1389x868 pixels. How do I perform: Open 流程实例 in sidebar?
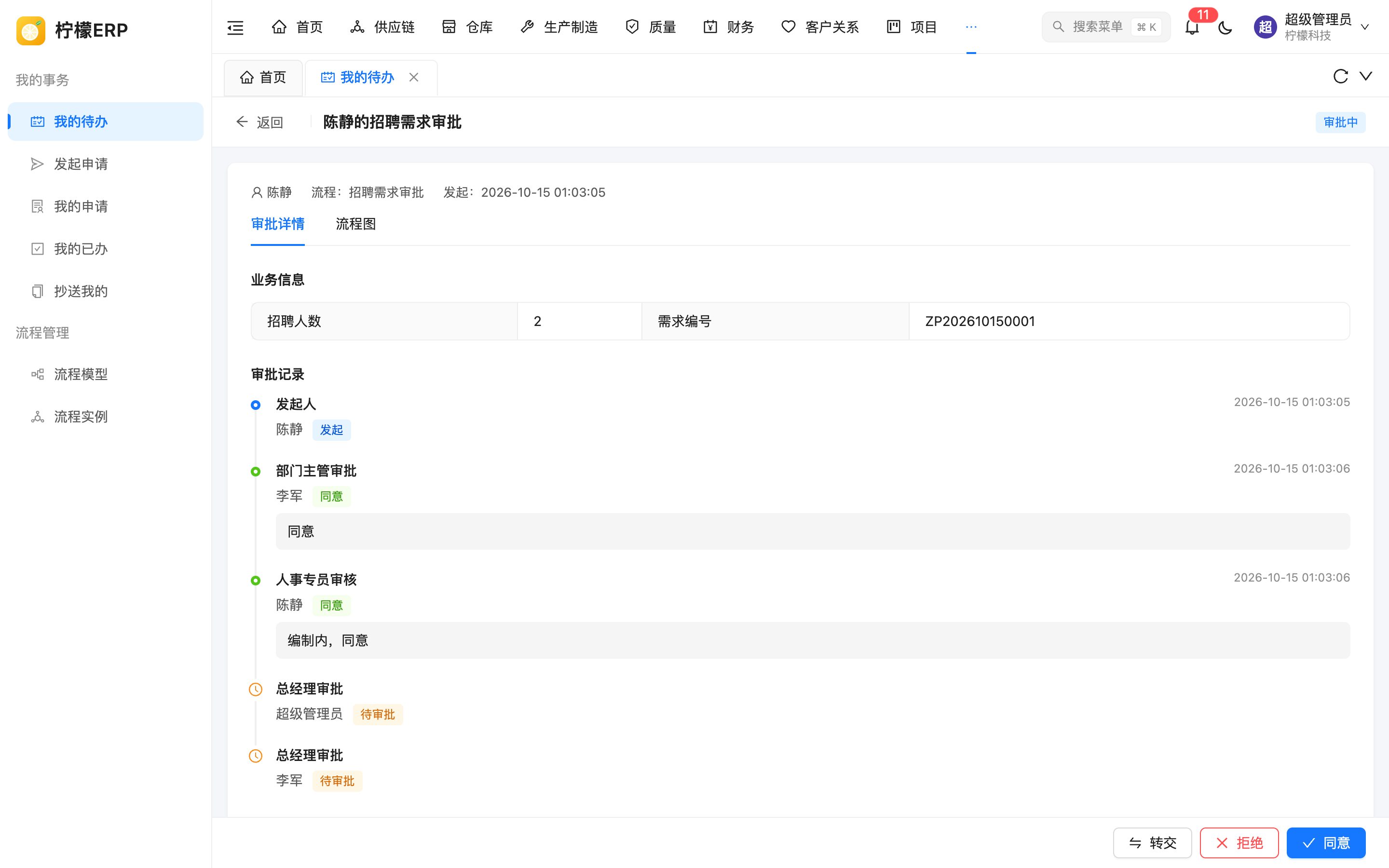pyautogui.click(x=106, y=417)
